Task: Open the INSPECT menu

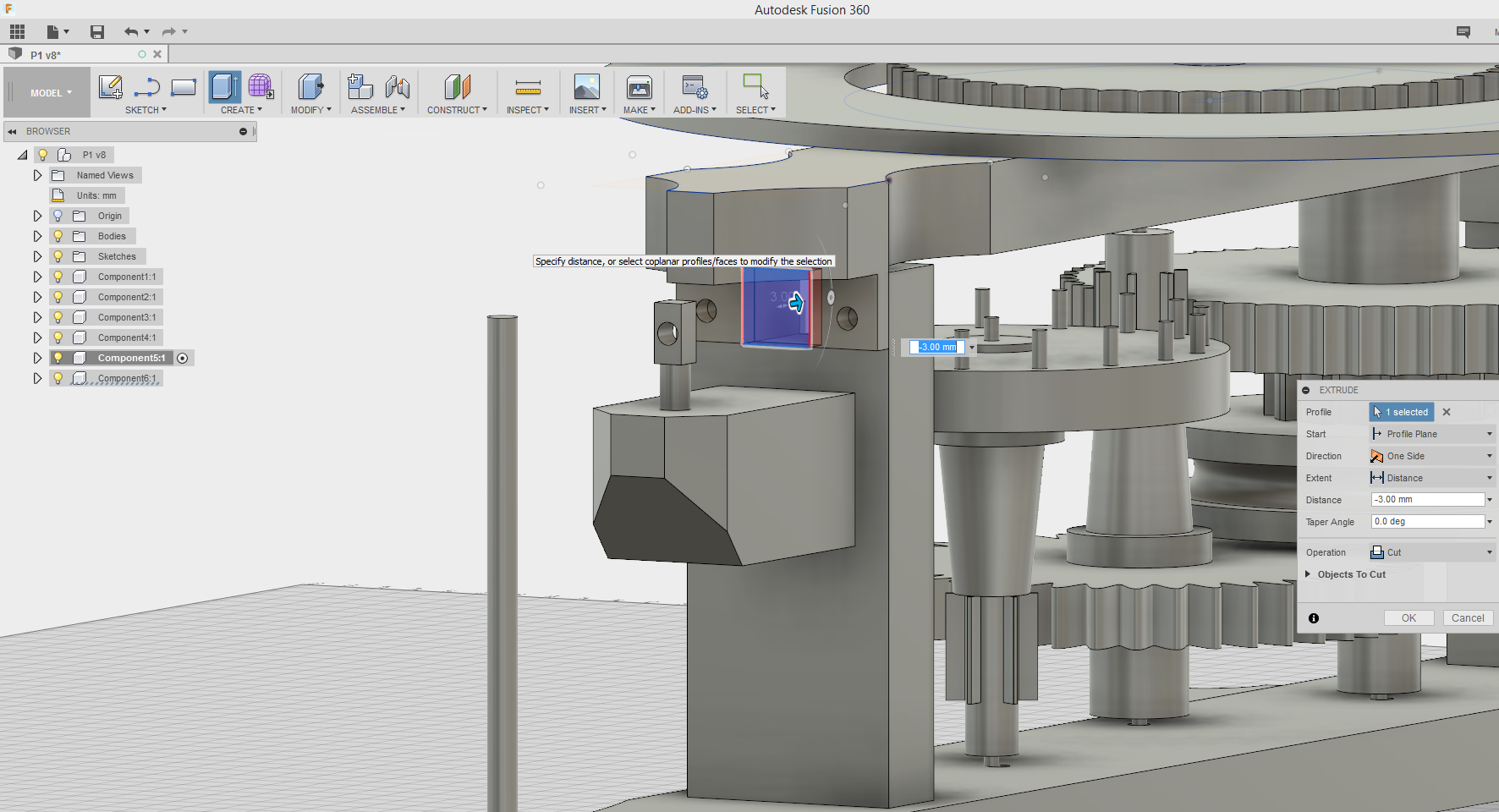Action: click(528, 110)
